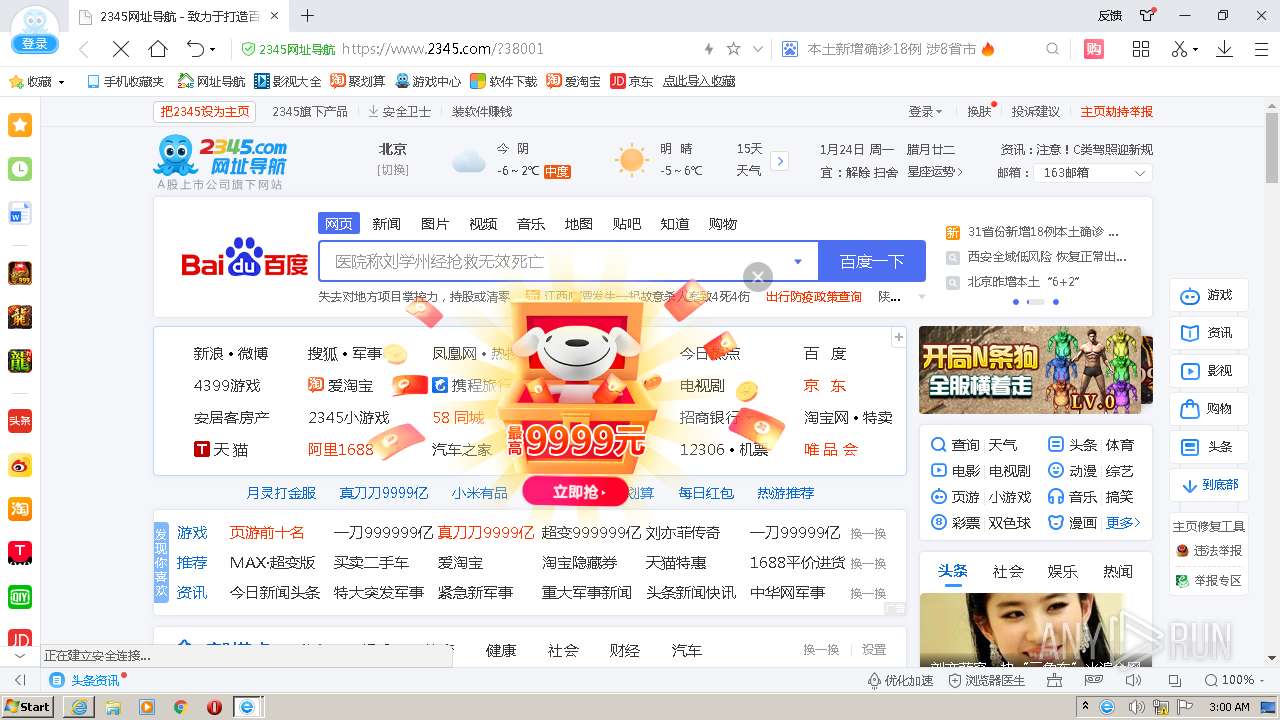
Task: Open the 影视 right side panel button
Action: pyautogui.click(x=1209, y=371)
